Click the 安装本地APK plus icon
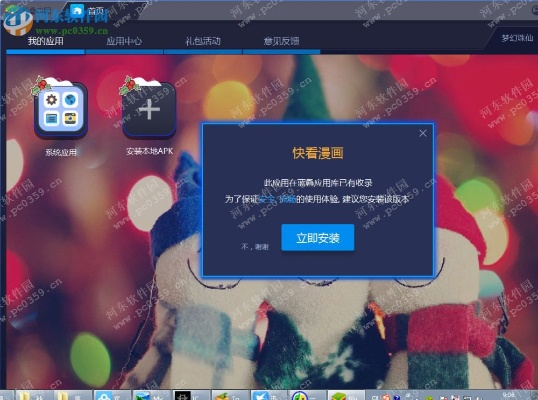This screenshot has width=538, height=400. click(x=149, y=110)
